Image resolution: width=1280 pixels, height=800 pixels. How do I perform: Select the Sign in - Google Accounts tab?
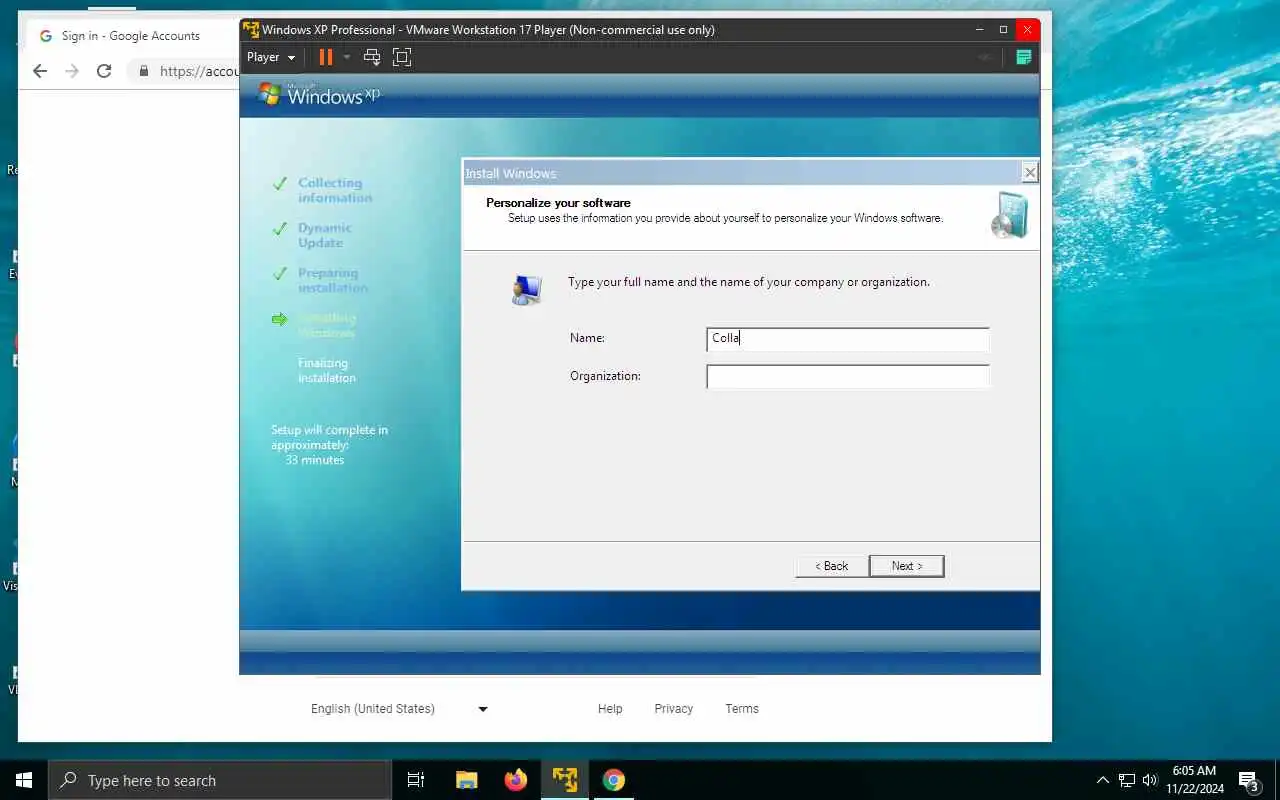pos(130,36)
